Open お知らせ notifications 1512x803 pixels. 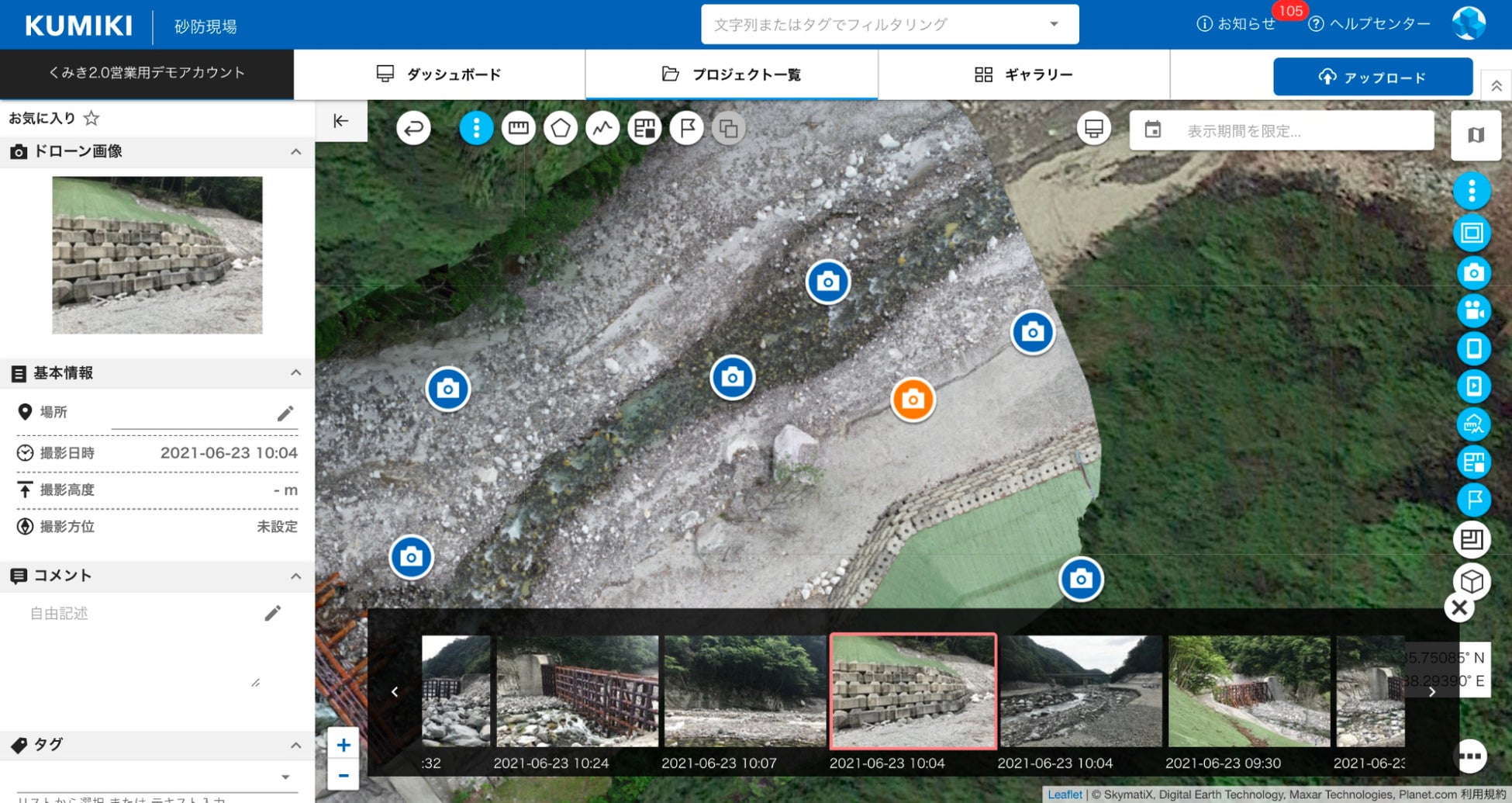1236,24
